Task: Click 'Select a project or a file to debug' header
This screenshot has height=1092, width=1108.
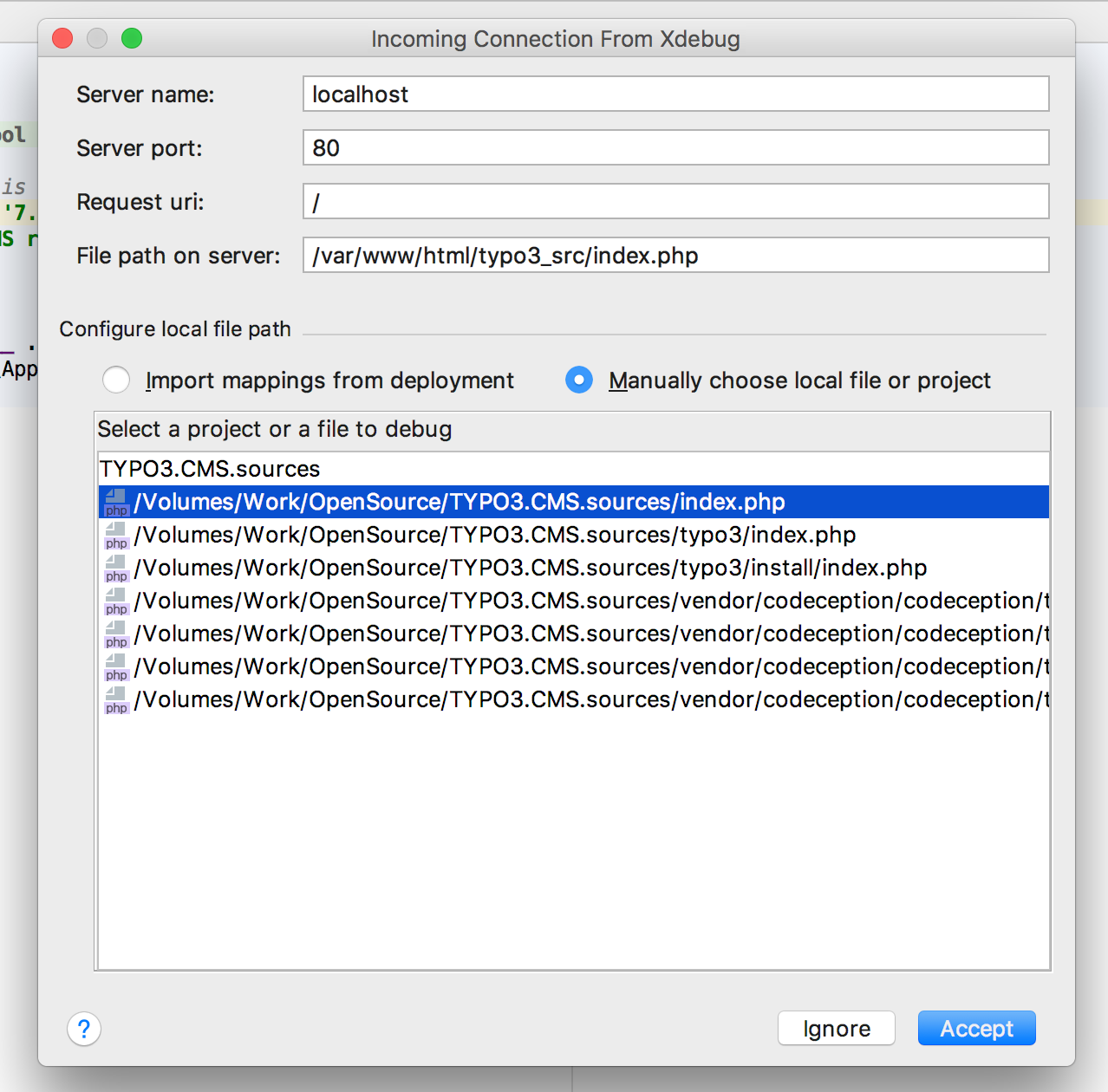Action: (x=275, y=429)
